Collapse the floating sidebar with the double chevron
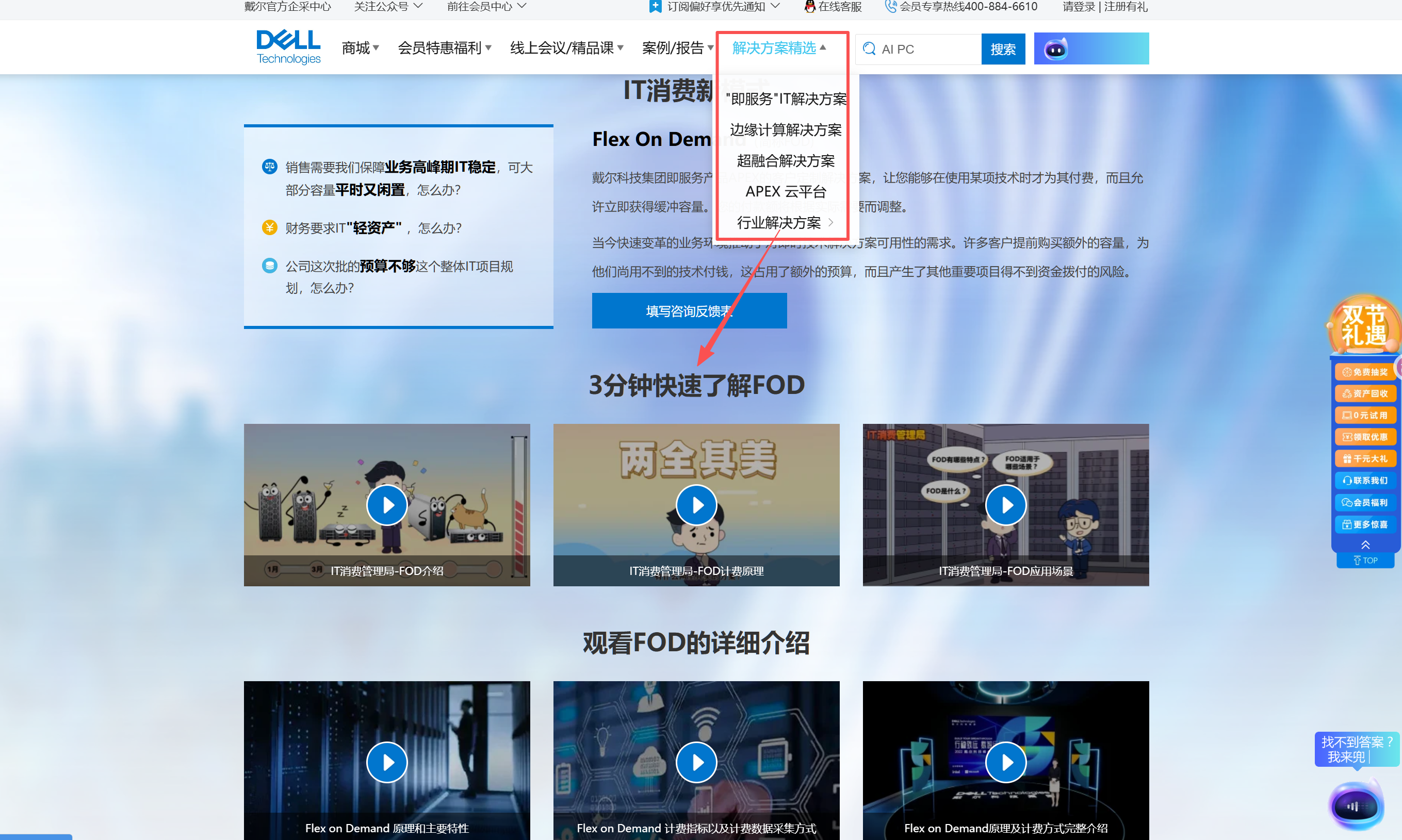This screenshot has width=1402, height=840. pos(1365,545)
